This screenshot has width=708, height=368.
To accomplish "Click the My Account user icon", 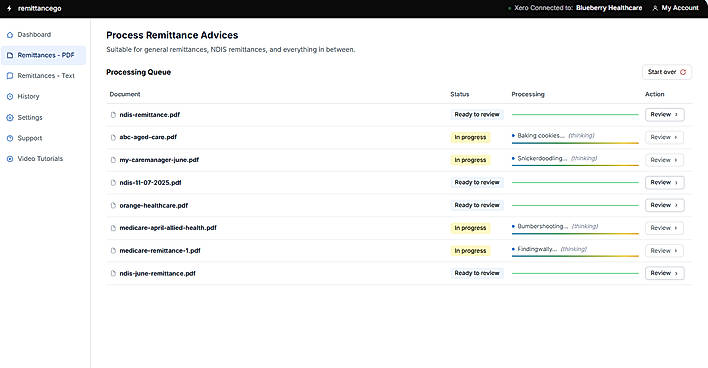I will pyautogui.click(x=655, y=8).
